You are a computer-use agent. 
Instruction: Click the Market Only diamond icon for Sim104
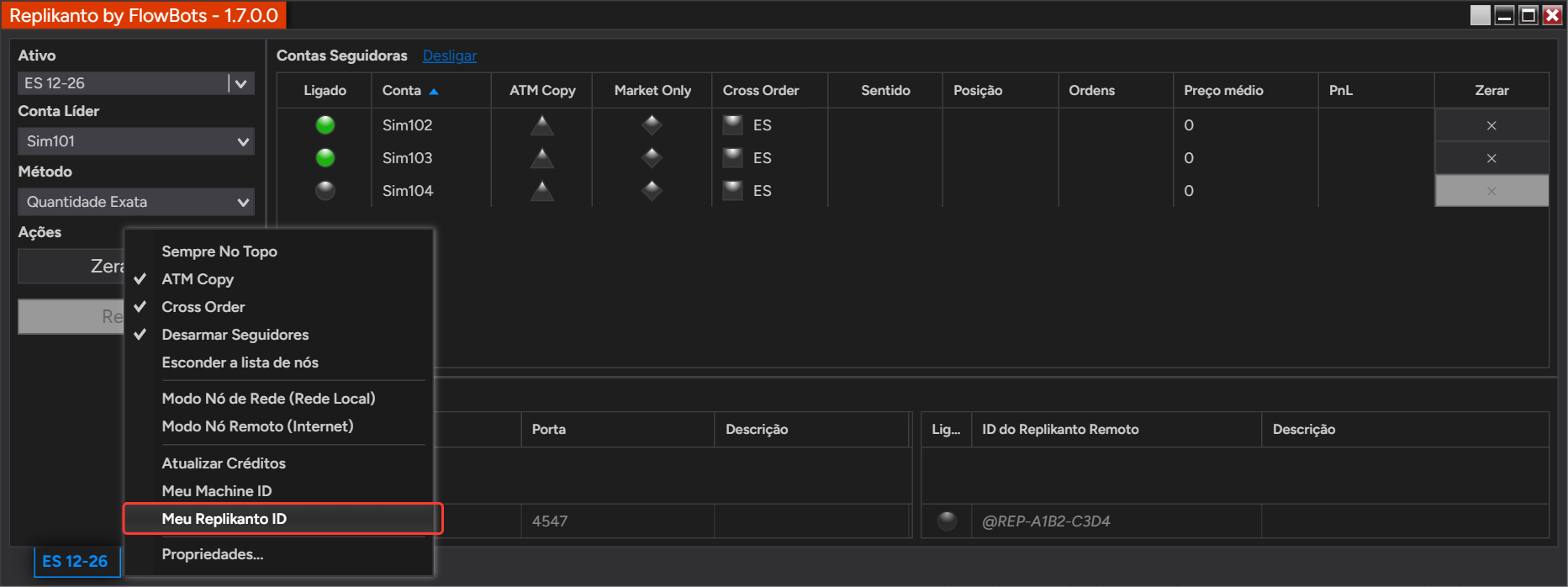[x=652, y=191]
